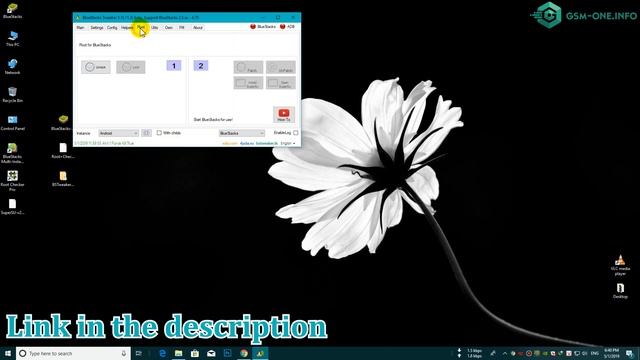Open the ENG language indicator
This screenshot has height=360, width=640.
[x=594, y=353]
